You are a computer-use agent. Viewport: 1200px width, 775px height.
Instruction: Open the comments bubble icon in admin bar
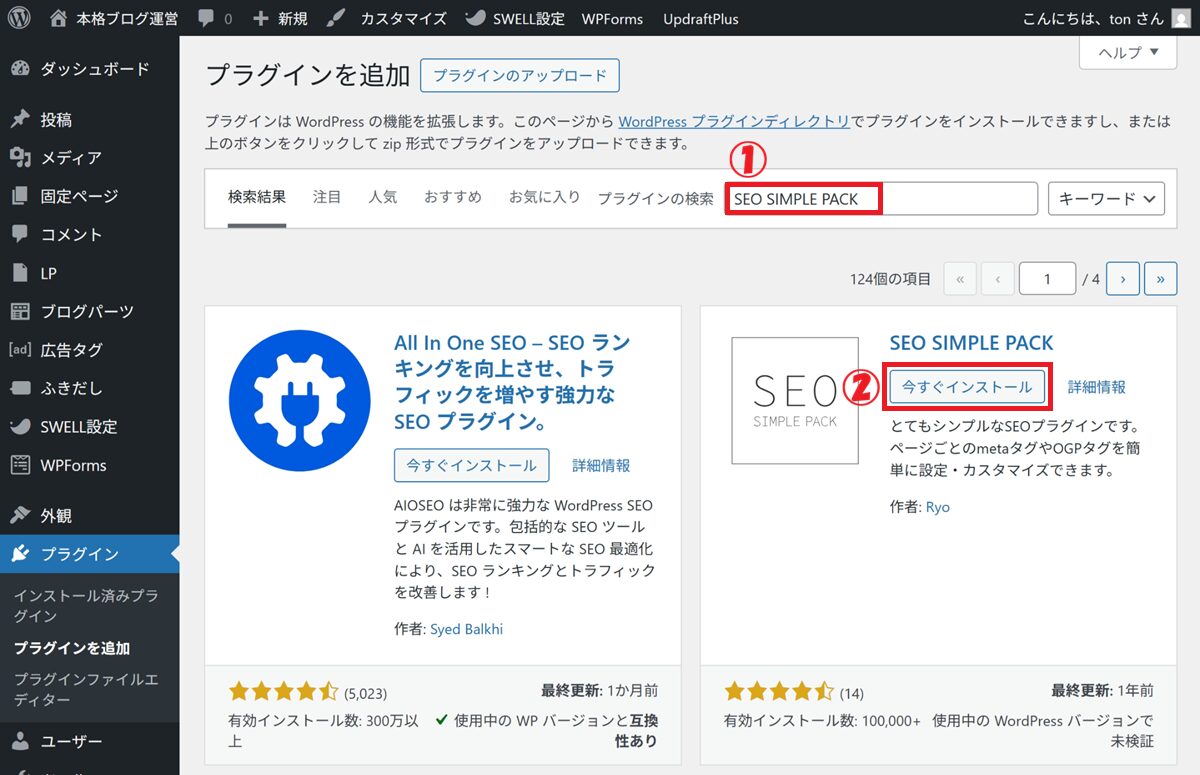205,19
